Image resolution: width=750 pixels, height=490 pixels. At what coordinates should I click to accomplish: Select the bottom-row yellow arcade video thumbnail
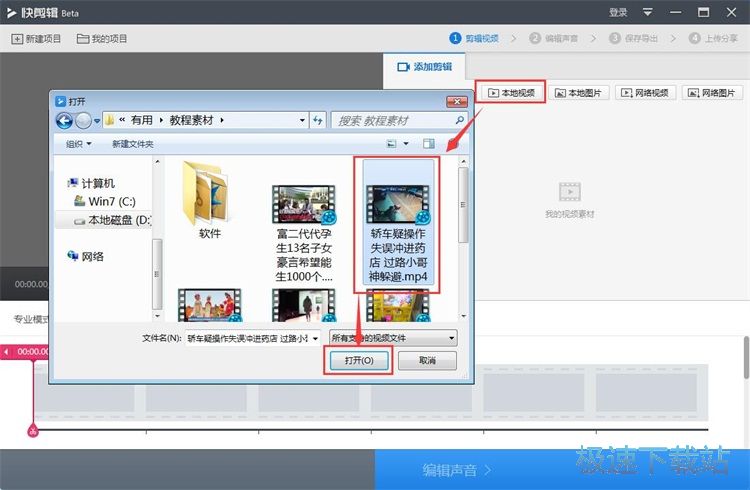[x=398, y=305]
